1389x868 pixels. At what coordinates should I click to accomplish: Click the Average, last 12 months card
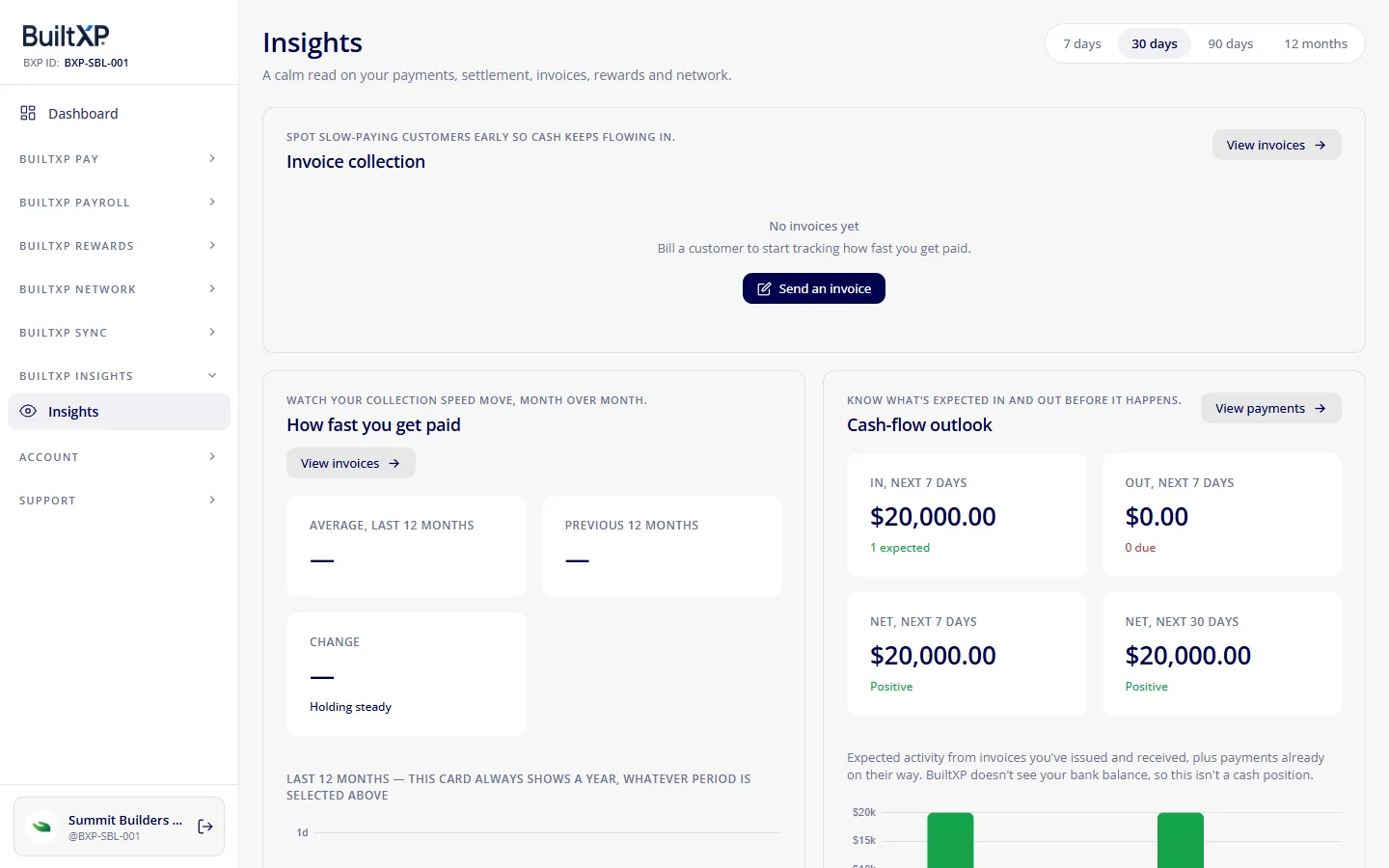[406, 546]
